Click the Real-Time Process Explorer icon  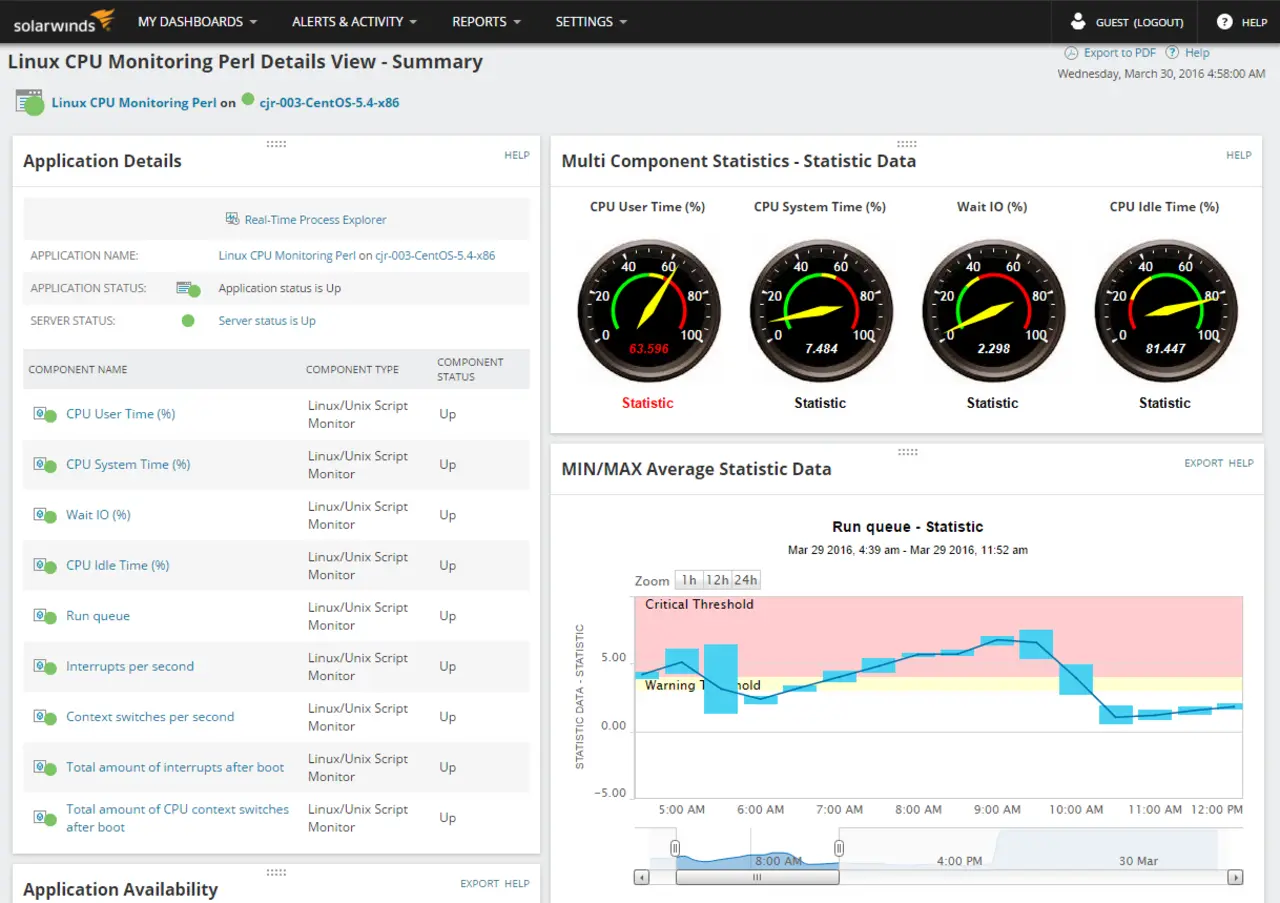232,220
